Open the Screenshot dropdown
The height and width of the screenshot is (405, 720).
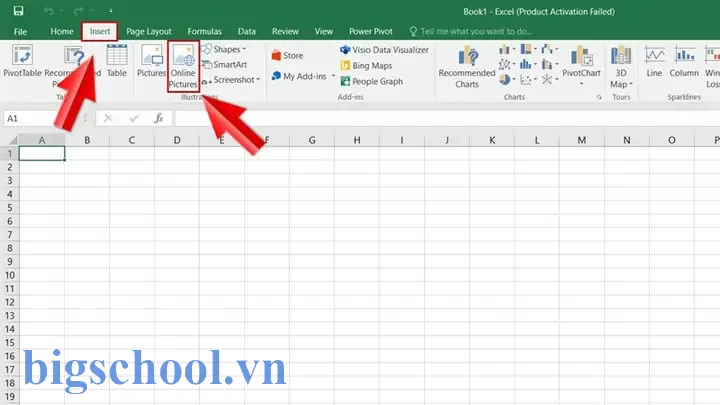(231, 80)
